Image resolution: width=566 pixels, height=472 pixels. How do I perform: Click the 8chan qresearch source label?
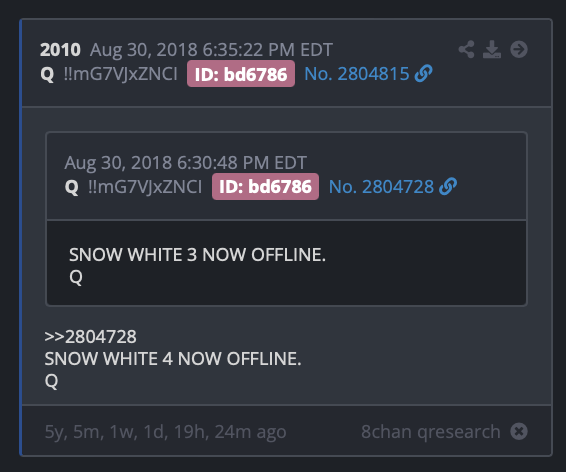(x=431, y=432)
